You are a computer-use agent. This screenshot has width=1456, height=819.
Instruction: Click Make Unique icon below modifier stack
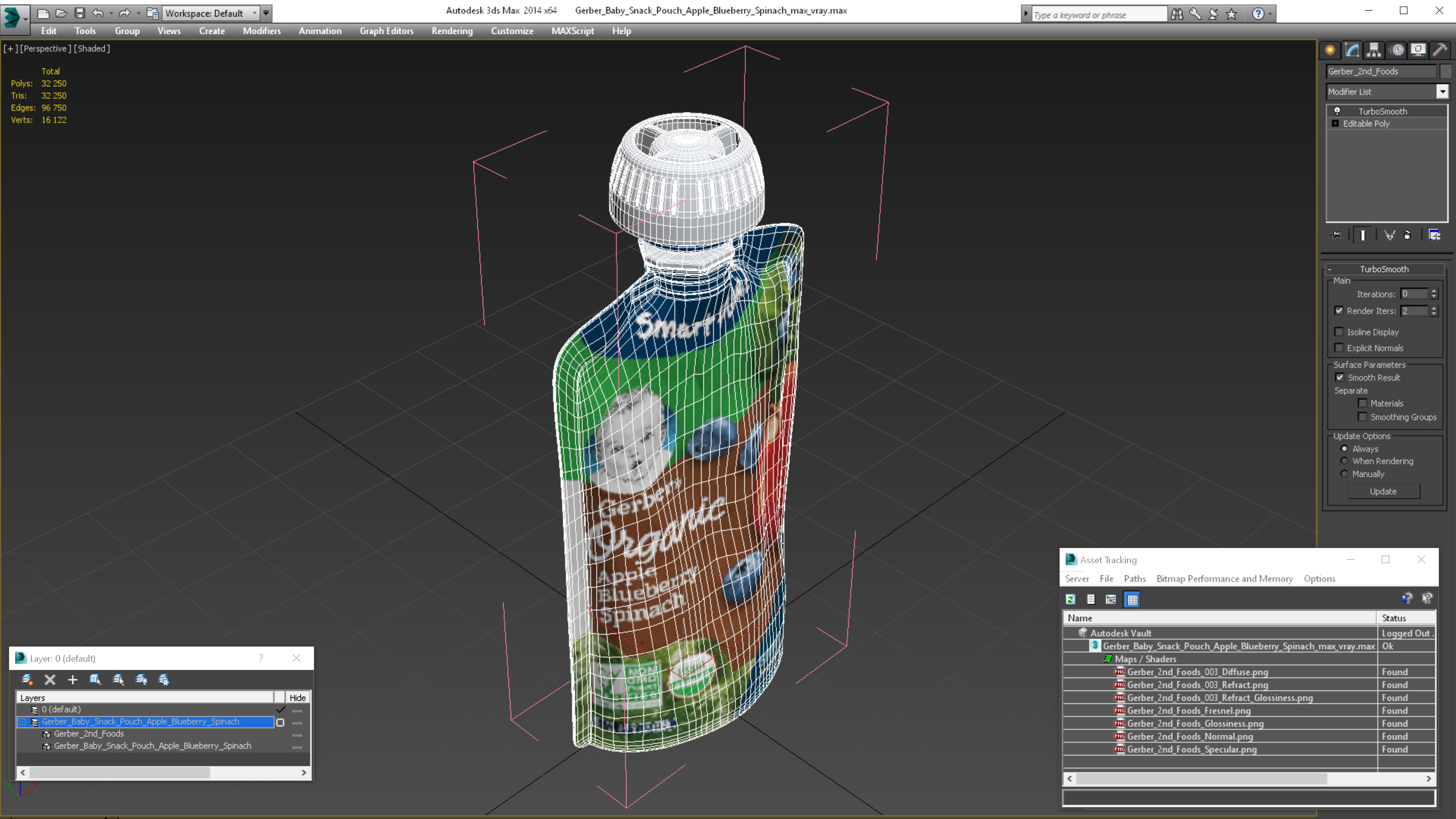click(1389, 235)
